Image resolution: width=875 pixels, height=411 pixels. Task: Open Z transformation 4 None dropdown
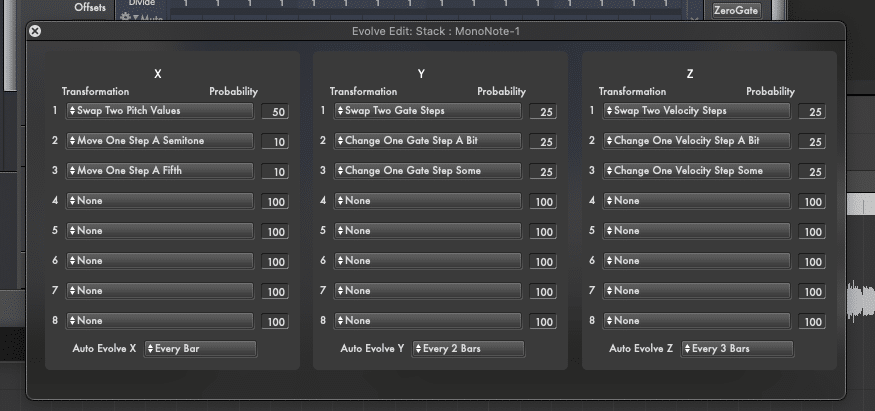[696, 201]
